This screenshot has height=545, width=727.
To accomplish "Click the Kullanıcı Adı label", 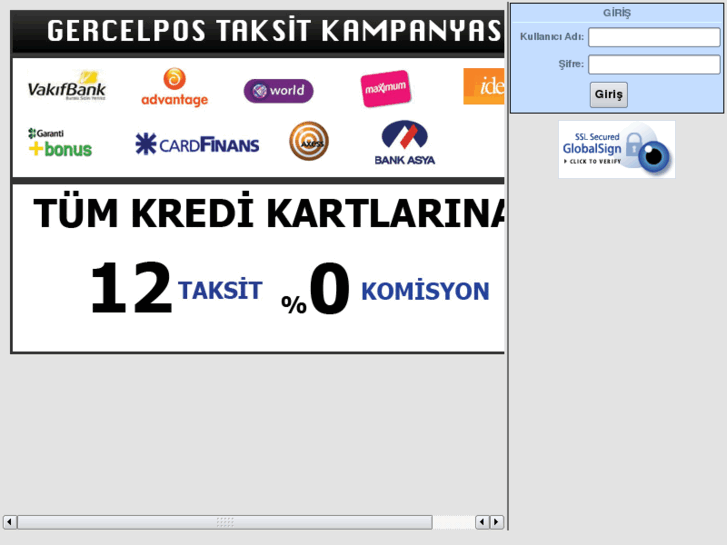I will click(x=552, y=37).
